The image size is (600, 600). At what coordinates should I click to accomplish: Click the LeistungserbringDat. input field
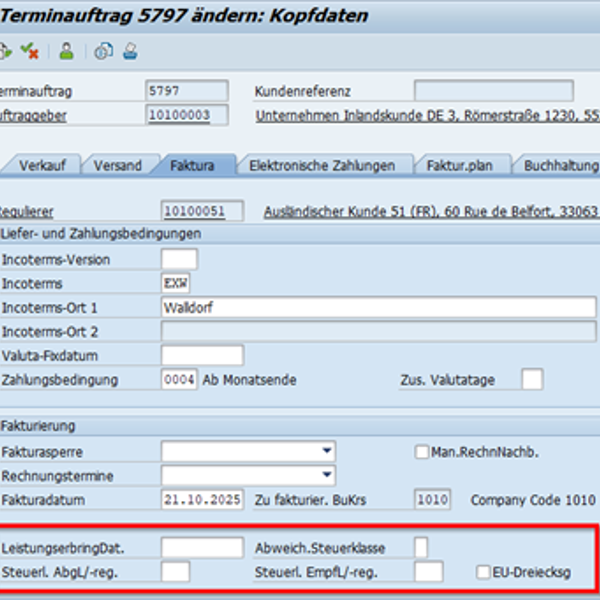[202, 548]
